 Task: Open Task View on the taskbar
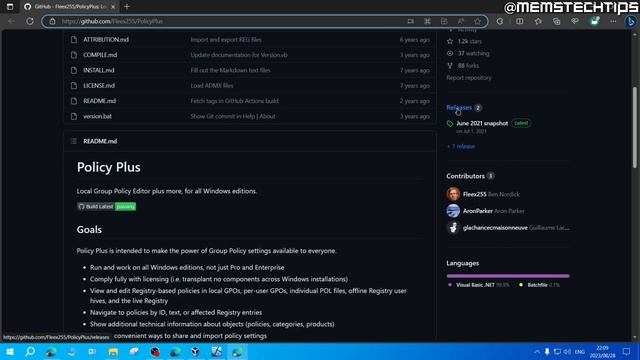point(92,351)
